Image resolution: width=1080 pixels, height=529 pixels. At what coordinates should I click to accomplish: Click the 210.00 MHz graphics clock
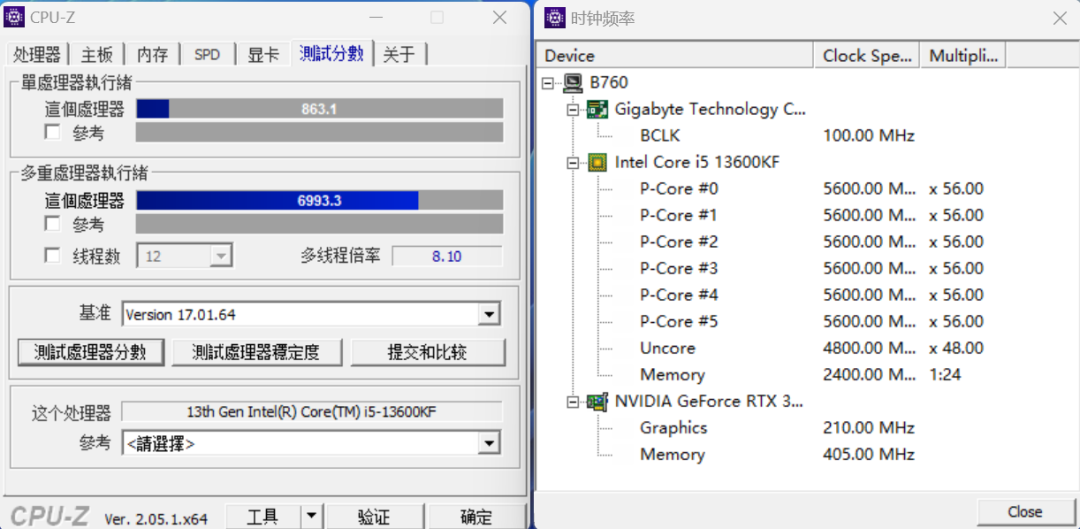(x=868, y=428)
